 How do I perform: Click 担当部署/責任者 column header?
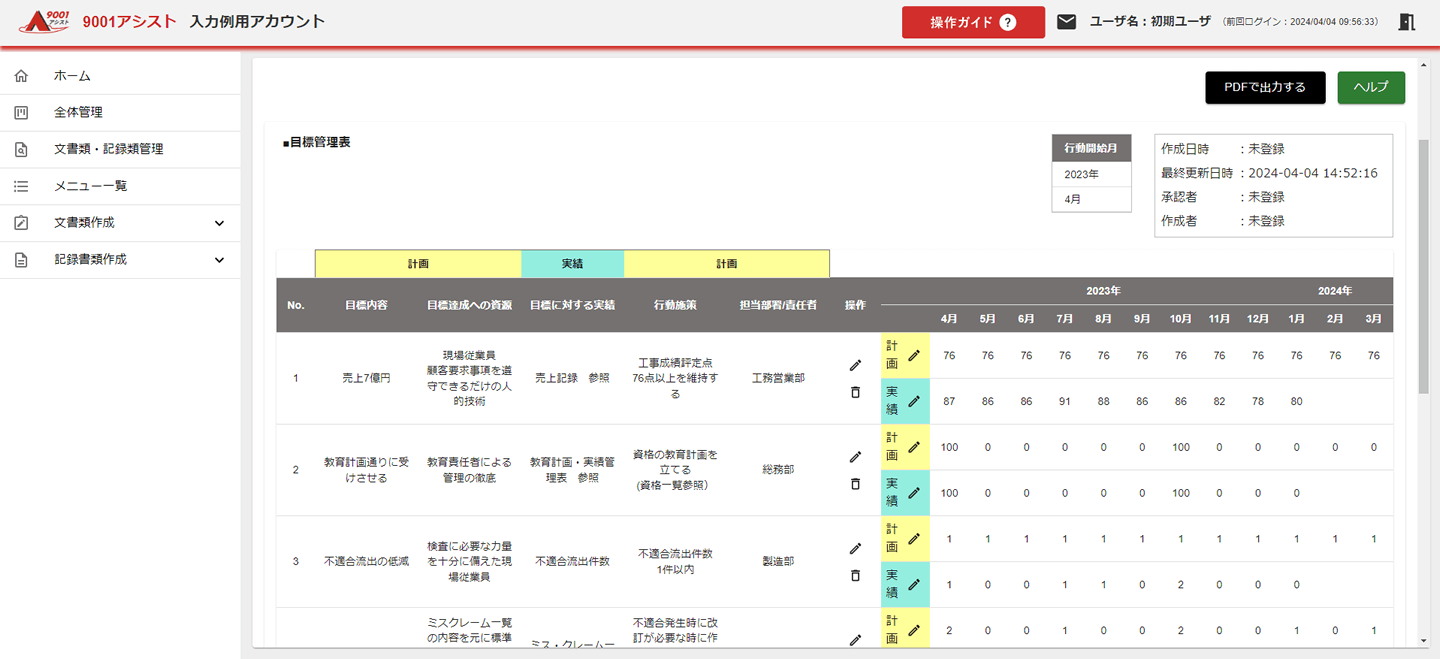coord(778,305)
